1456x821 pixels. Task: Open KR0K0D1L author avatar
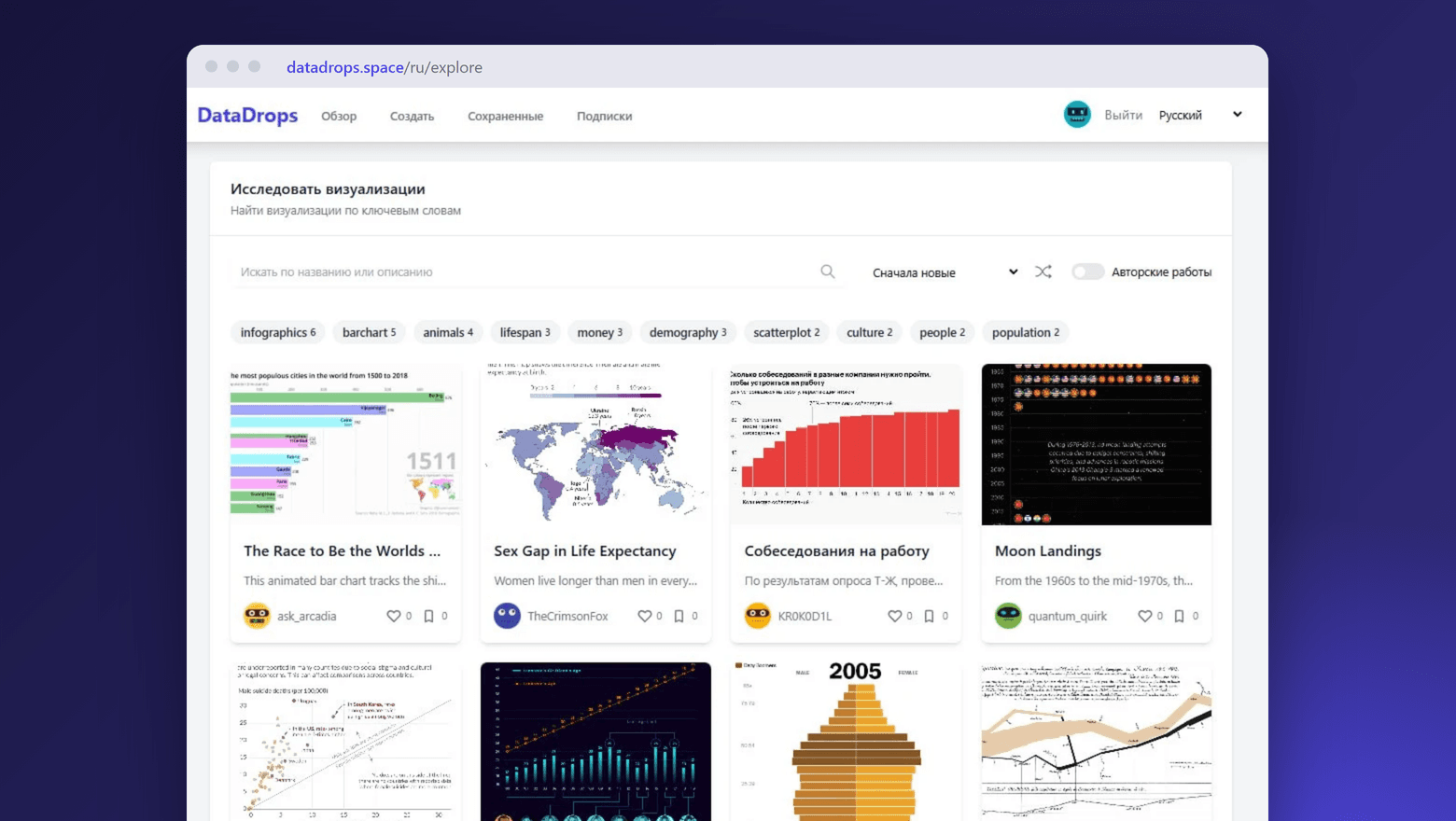758,616
